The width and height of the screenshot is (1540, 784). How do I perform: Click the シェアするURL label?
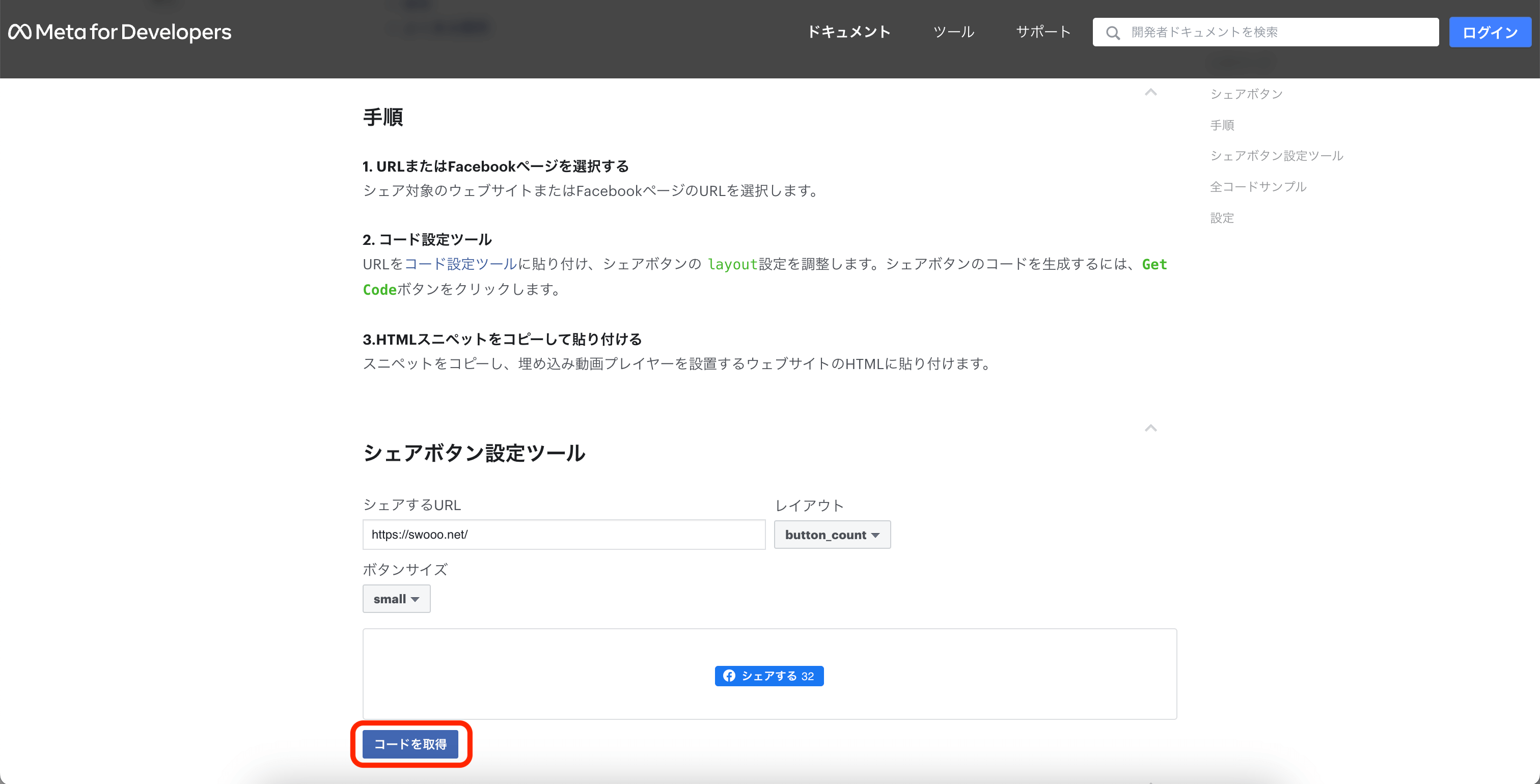412,505
